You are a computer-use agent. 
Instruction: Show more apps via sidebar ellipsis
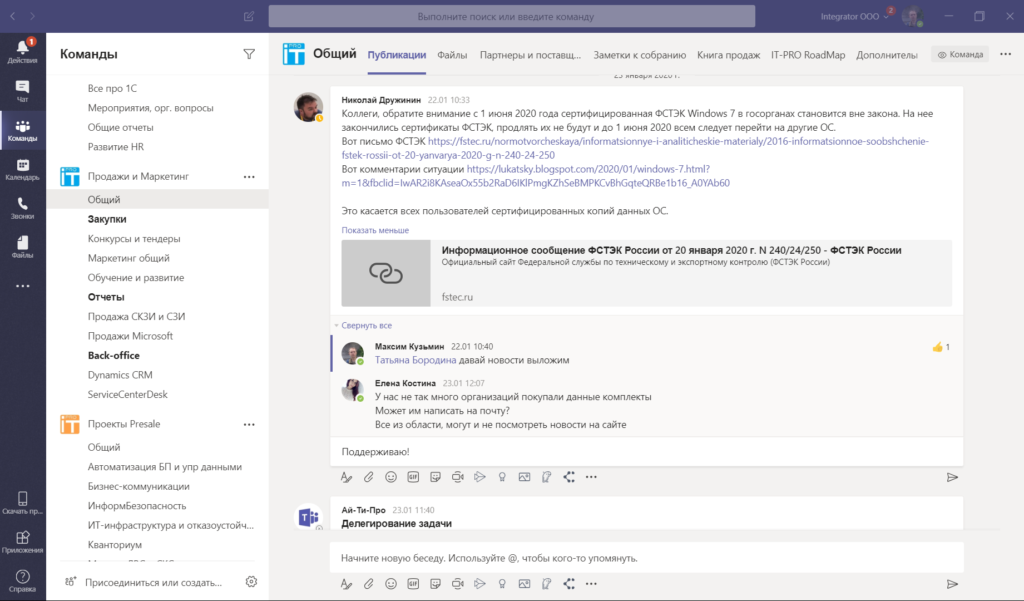click(22, 286)
